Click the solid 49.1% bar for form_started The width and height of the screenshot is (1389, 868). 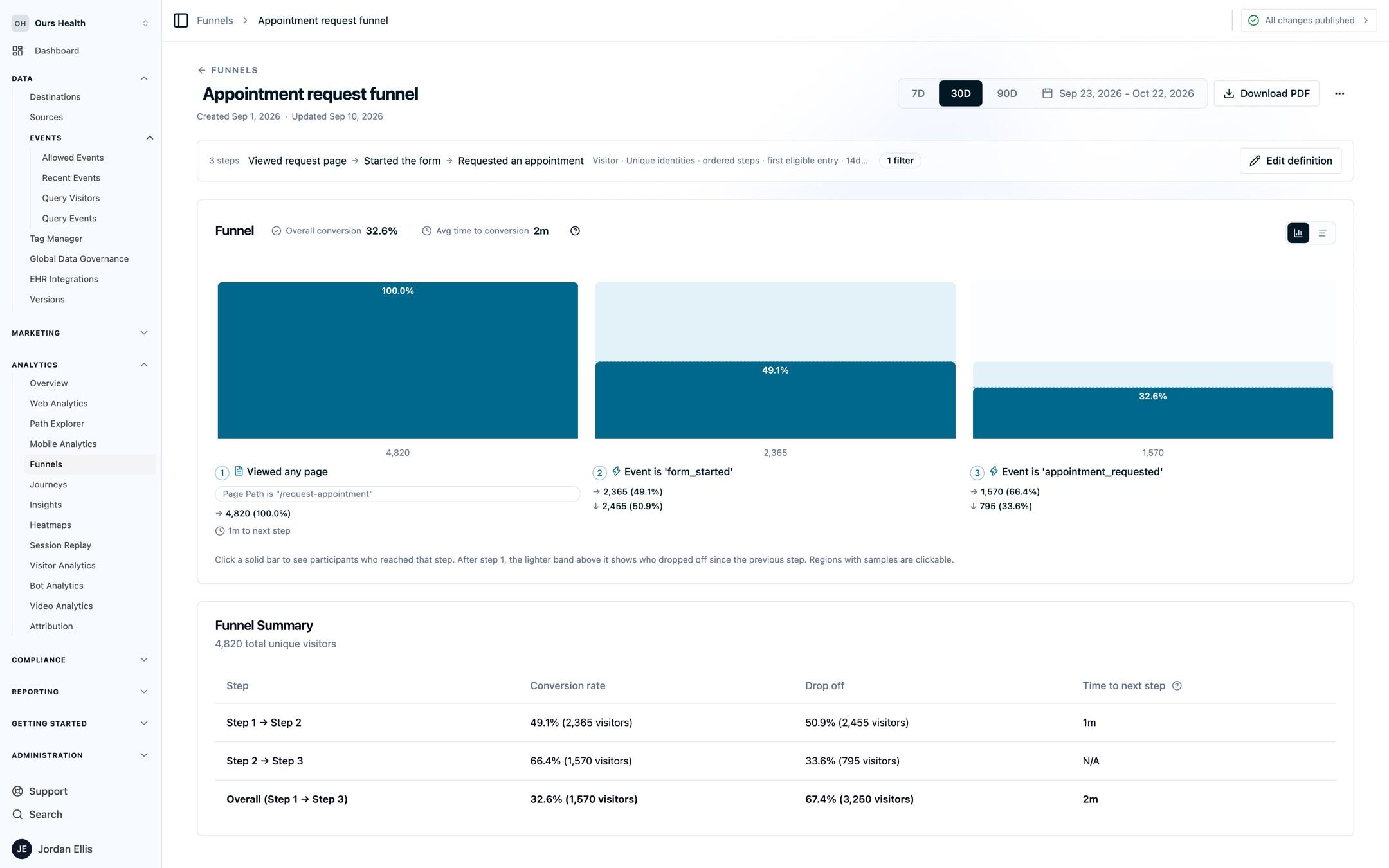775,400
